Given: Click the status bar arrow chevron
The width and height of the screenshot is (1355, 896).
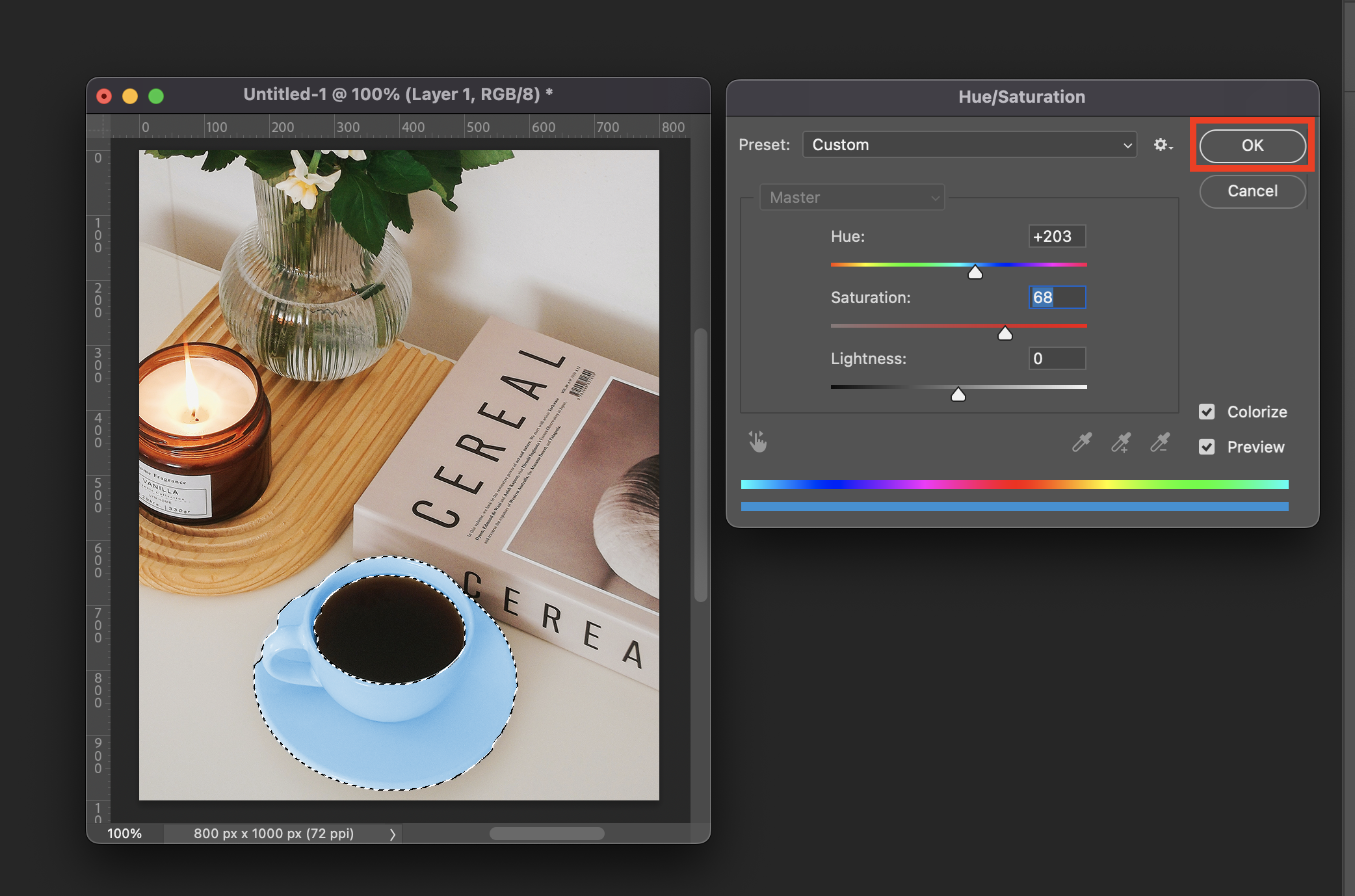Looking at the screenshot, I should coord(392,834).
